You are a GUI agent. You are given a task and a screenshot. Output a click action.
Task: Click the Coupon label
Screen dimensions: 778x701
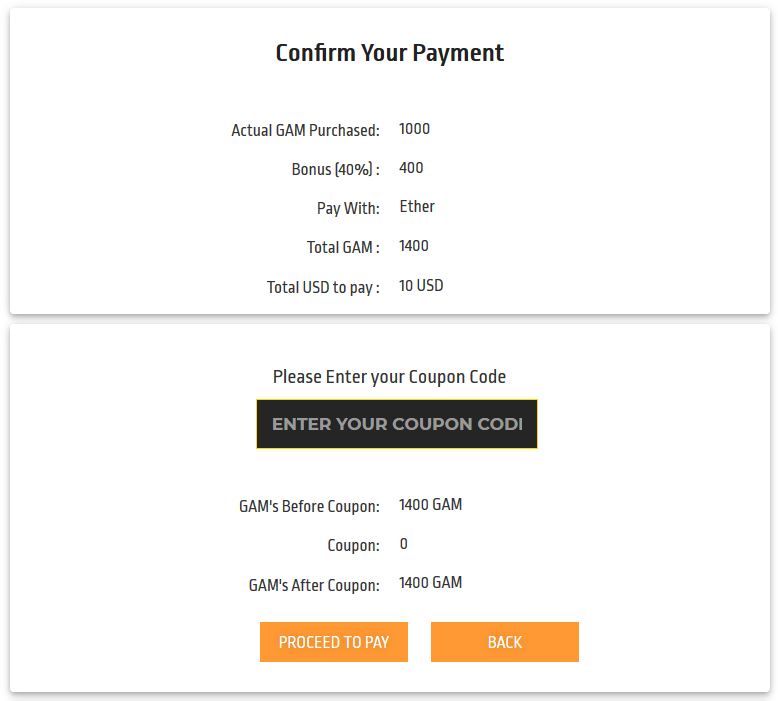pyautogui.click(x=353, y=546)
